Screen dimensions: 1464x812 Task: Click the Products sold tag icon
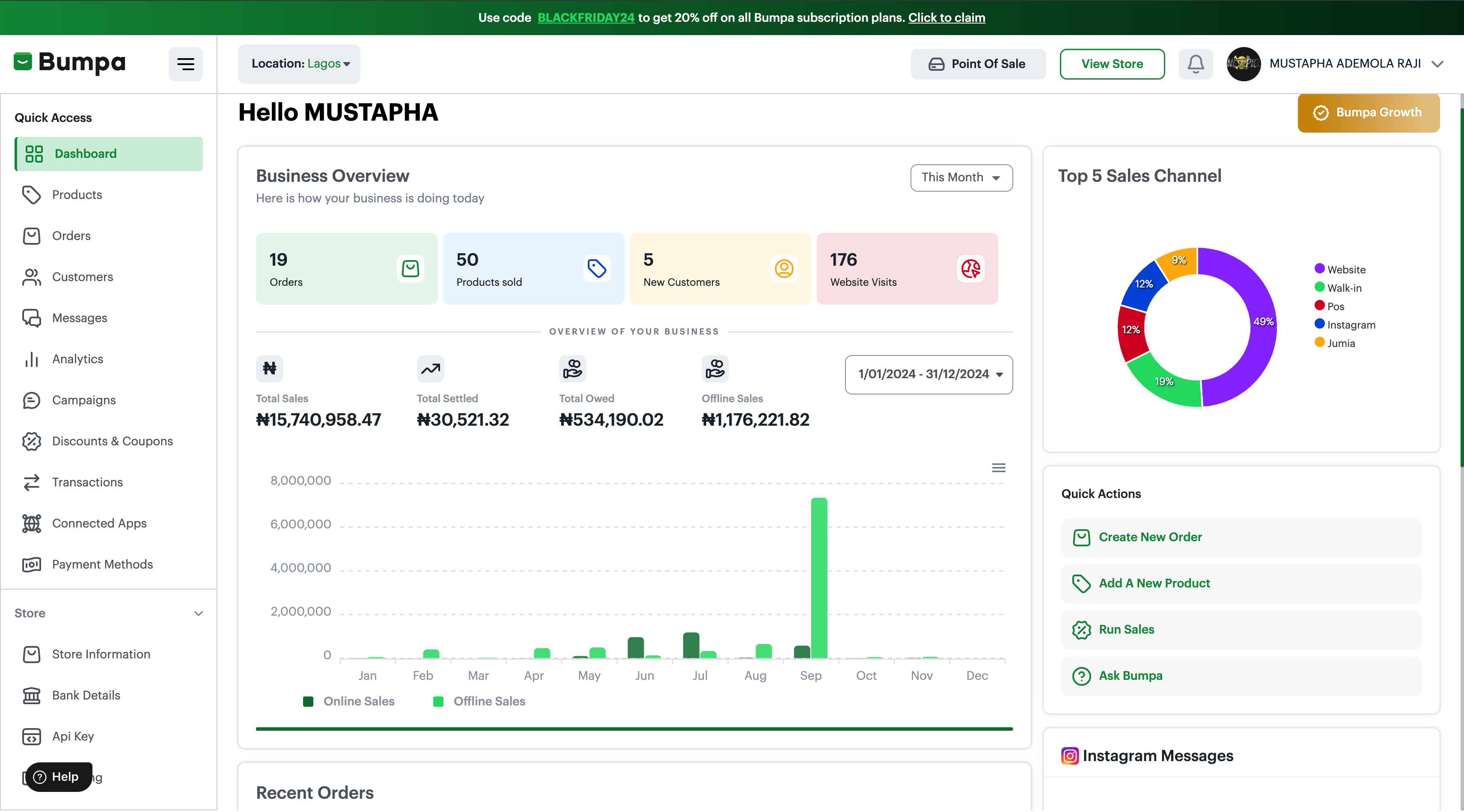point(597,269)
